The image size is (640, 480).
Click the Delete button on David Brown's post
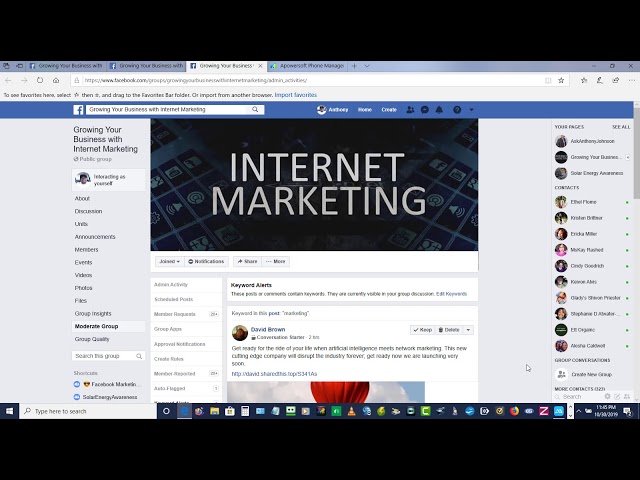449,330
